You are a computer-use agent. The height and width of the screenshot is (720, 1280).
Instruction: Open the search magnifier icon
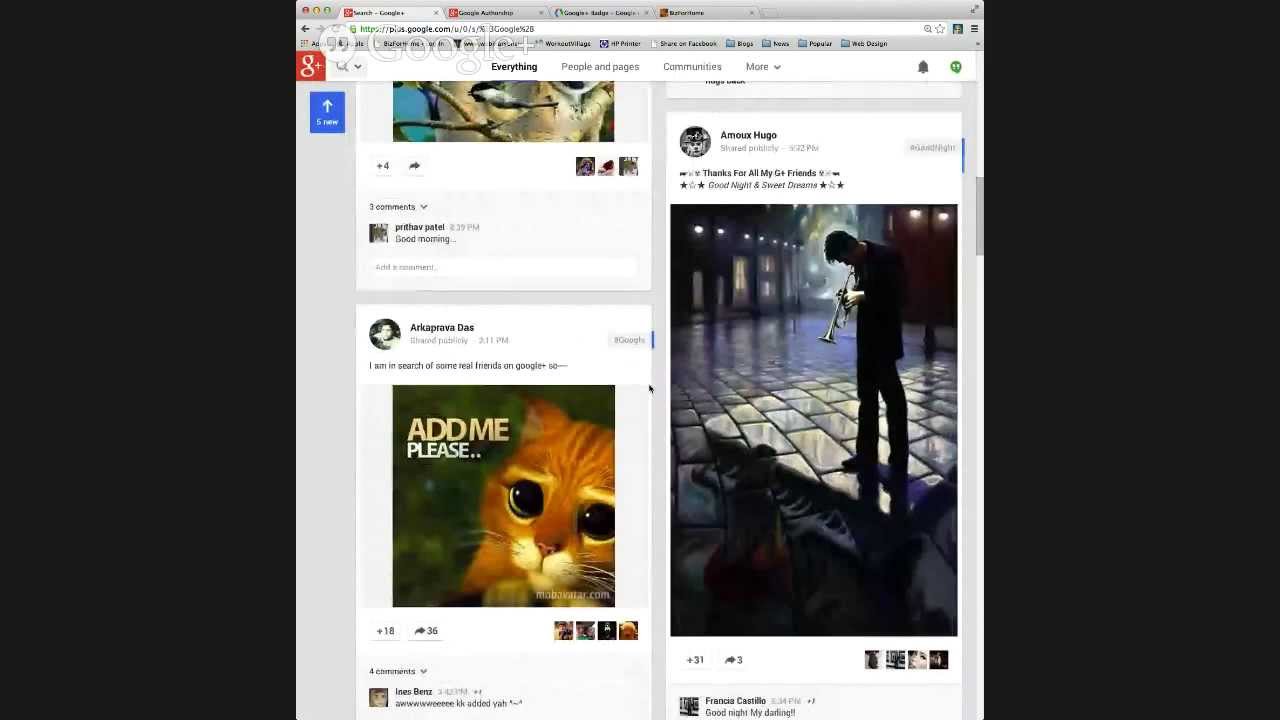point(342,66)
